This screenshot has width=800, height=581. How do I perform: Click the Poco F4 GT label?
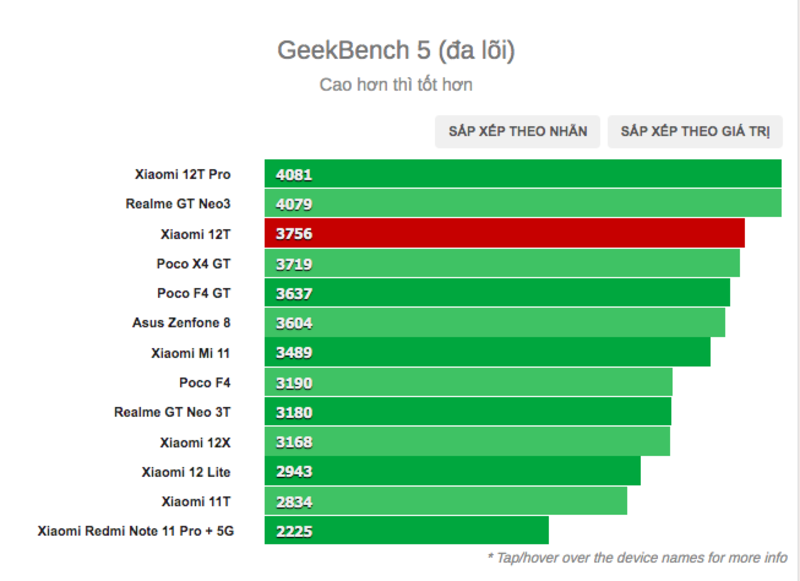pos(194,293)
